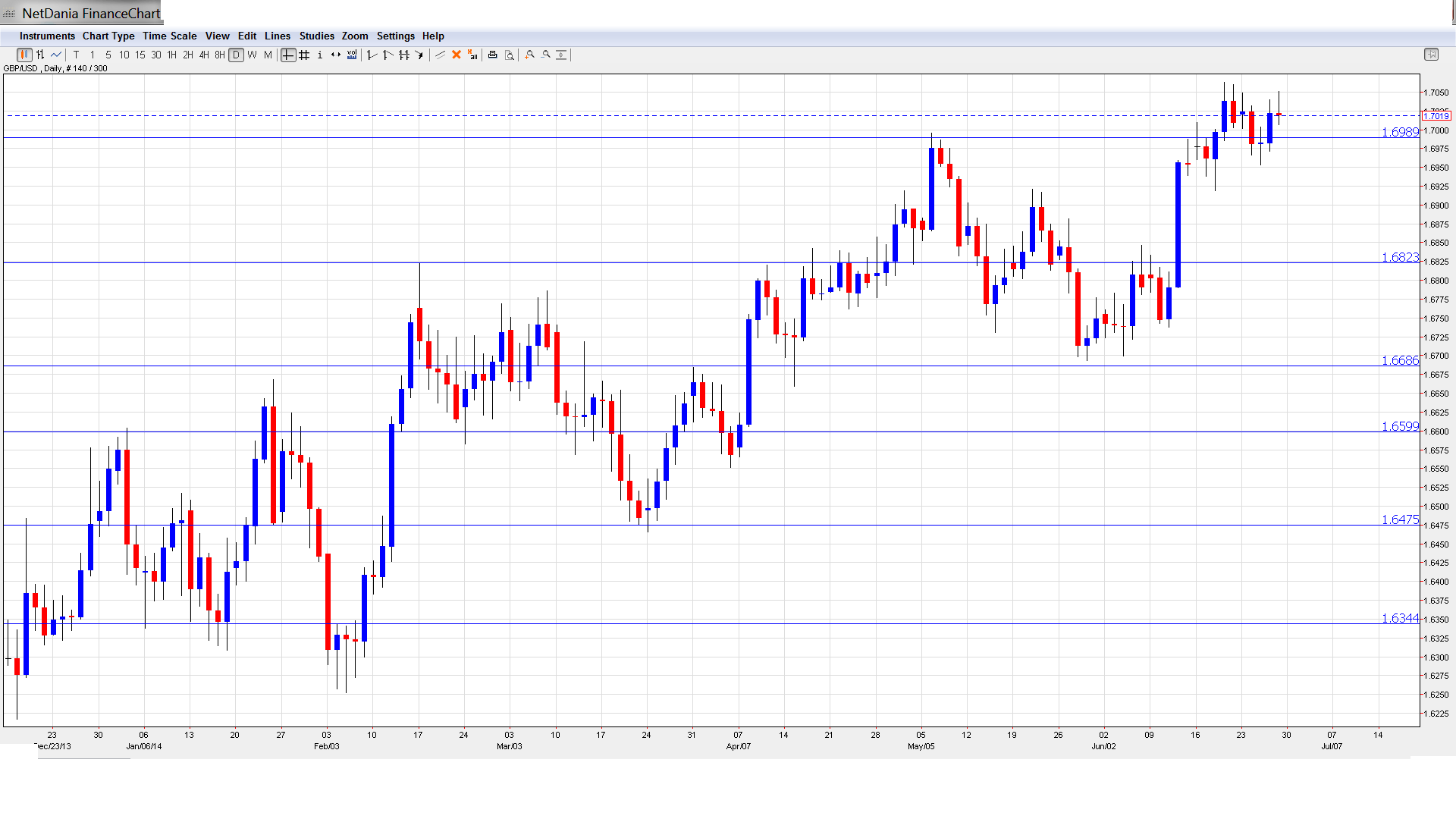
Task: Click the print chart icon
Action: point(493,55)
